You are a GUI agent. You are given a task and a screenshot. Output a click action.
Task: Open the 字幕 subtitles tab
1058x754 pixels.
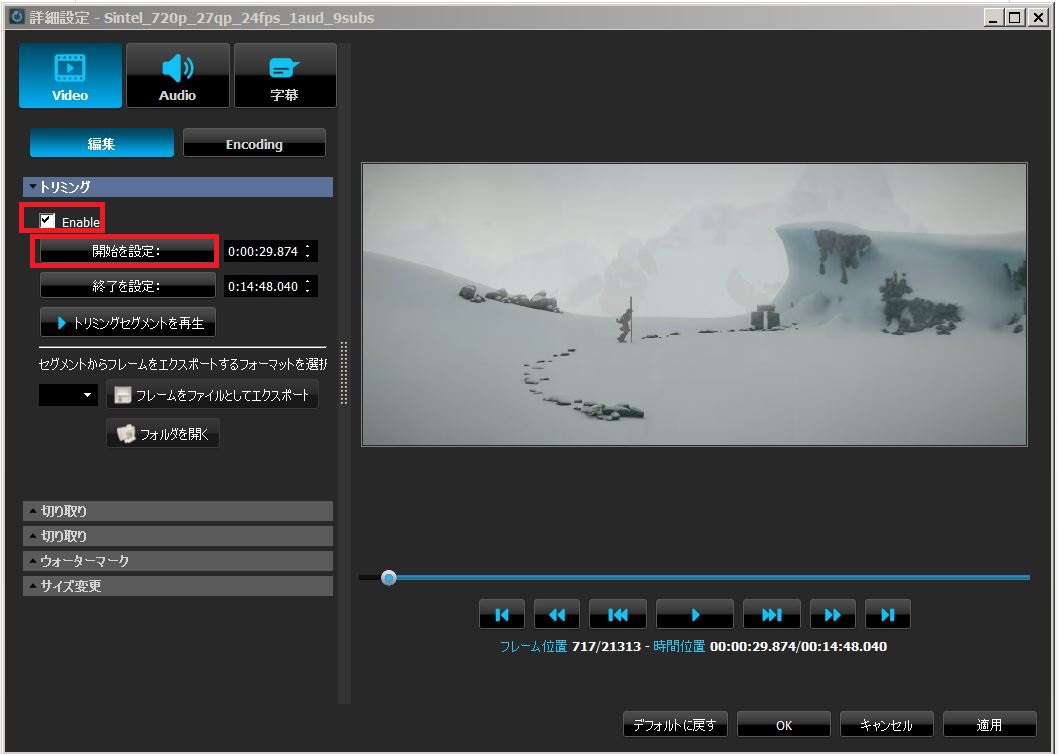[285, 76]
